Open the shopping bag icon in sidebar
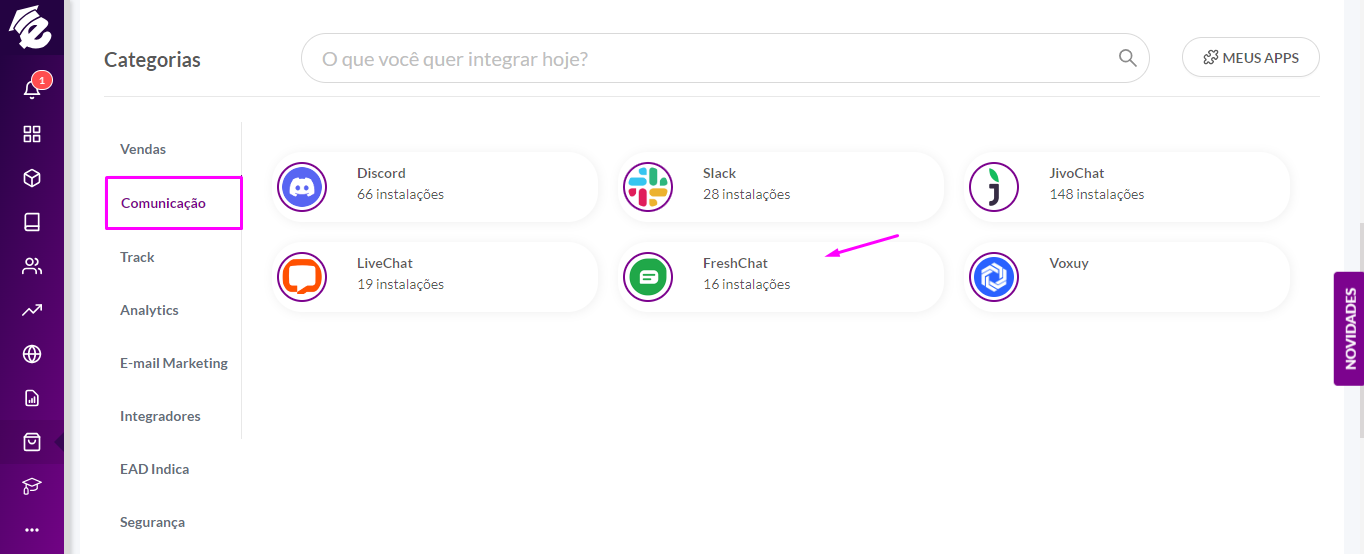 click(32, 442)
